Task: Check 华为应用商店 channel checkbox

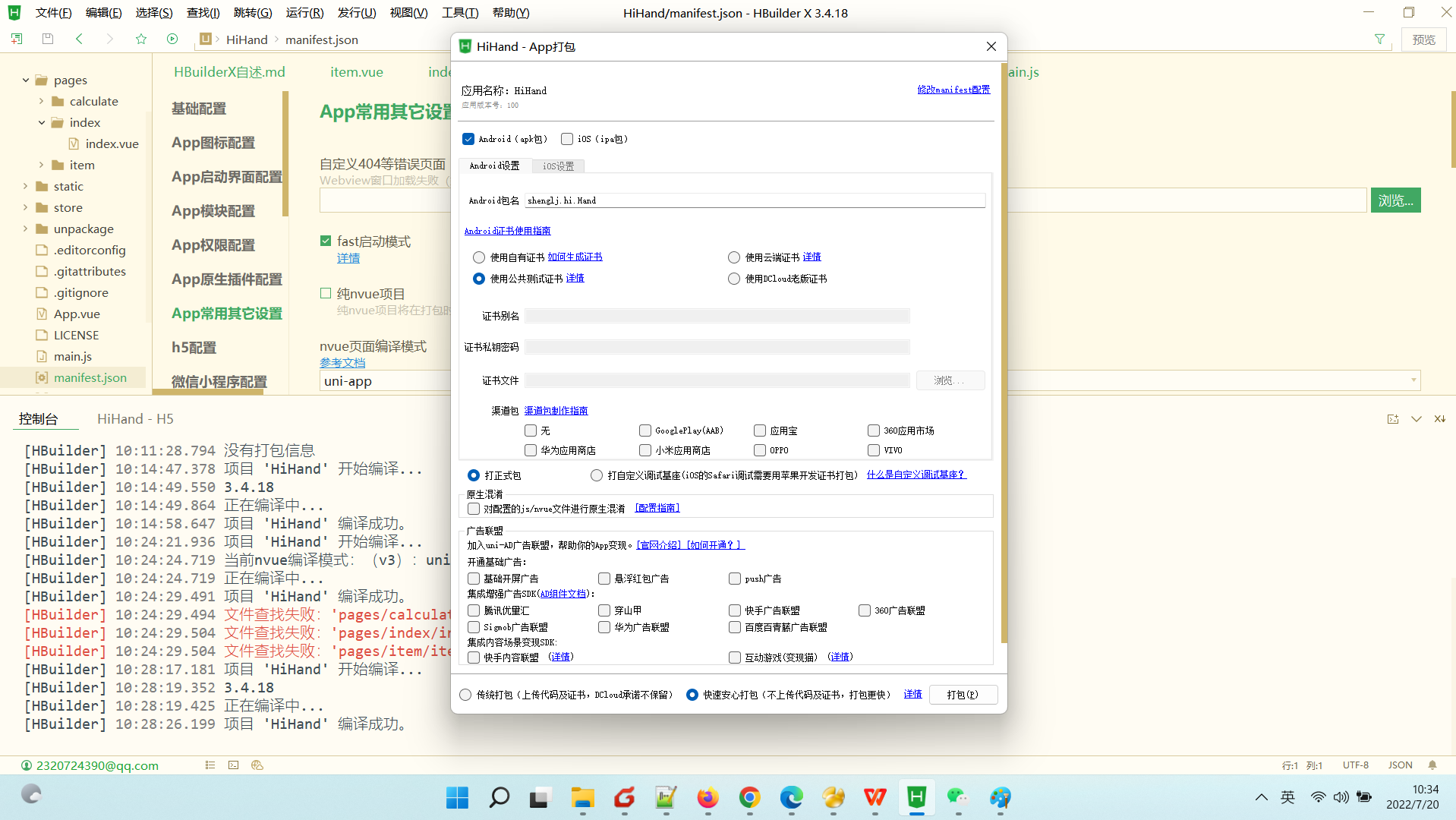Action: coord(531,450)
